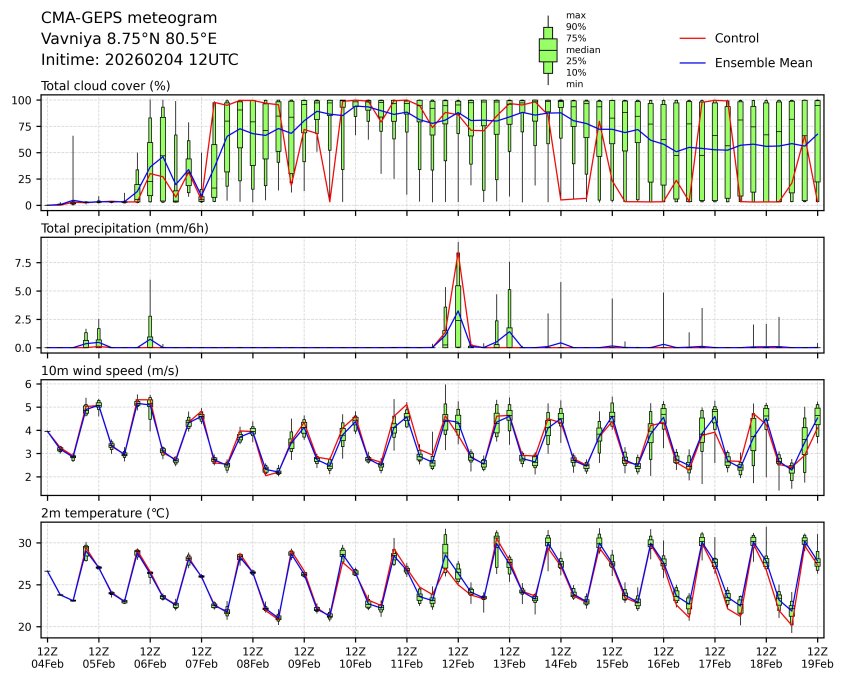Click the 'Total precipitation (mm/6h)' panel title
This screenshot has width=845, height=681.
click(117, 229)
